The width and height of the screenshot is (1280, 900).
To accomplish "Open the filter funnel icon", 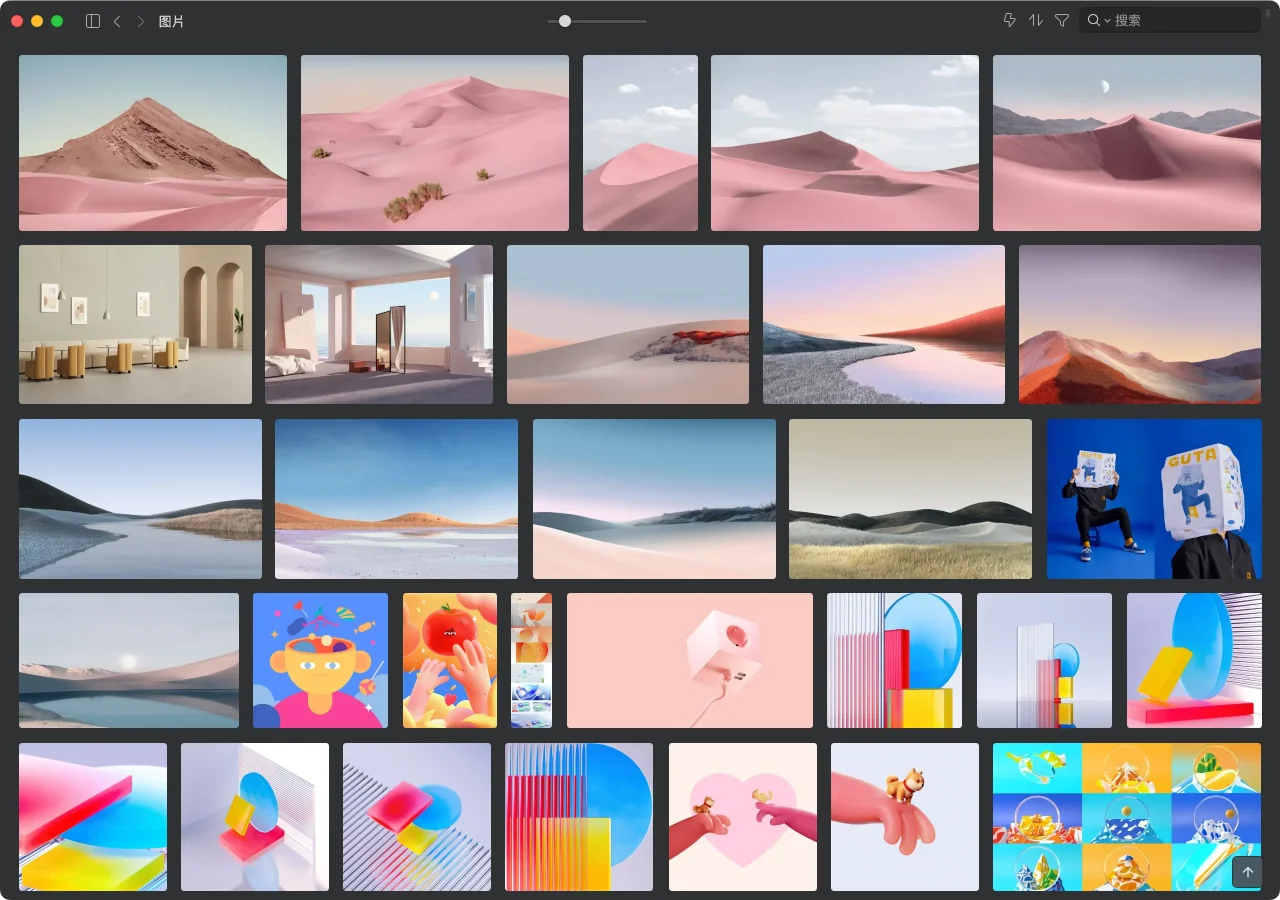I will pyautogui.click(x=1062, y=20).
